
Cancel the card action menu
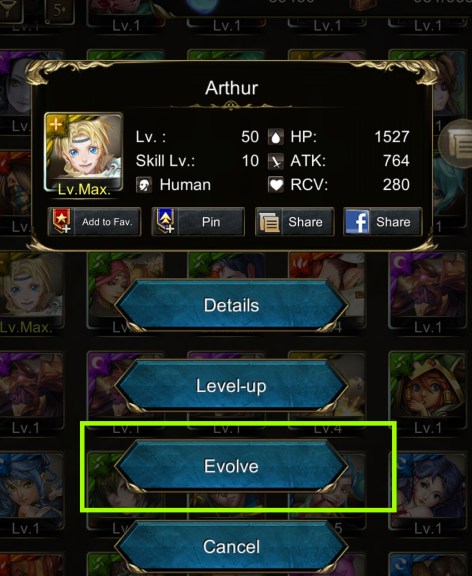(x=231, y=546)
